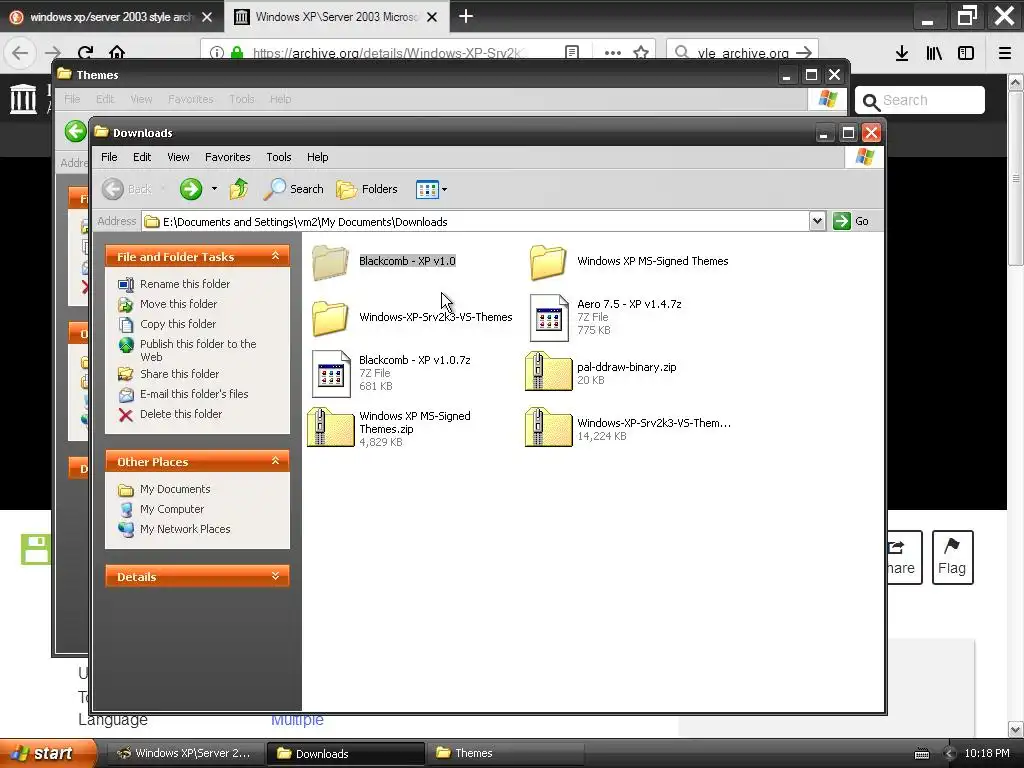Open the Search pane in Downloads
Viewport: 1024px width, 768px height.
293,189
